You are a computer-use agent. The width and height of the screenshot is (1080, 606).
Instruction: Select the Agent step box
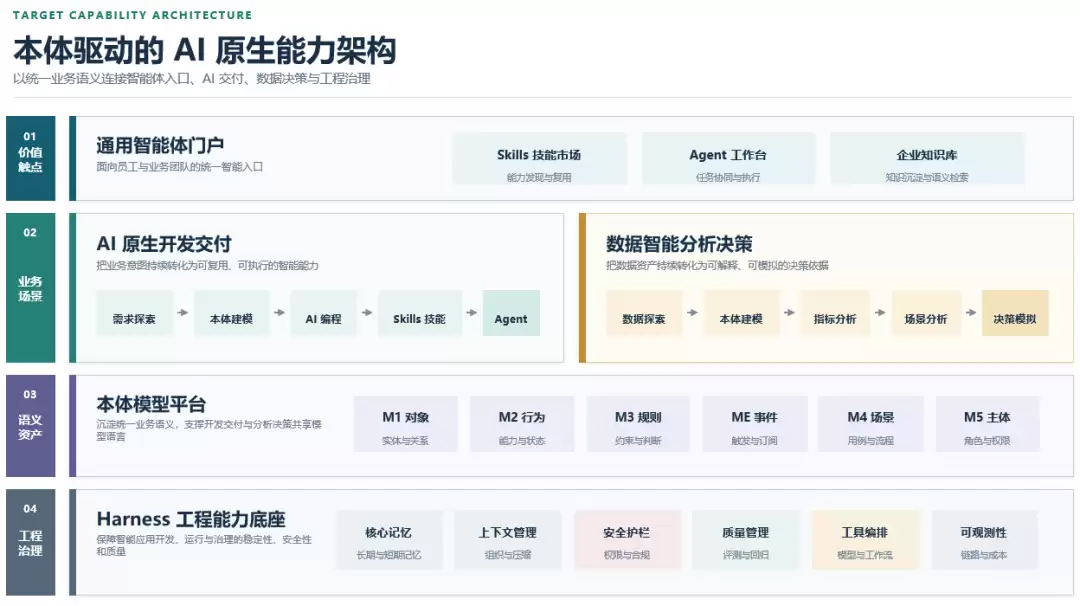pos(511,313)
